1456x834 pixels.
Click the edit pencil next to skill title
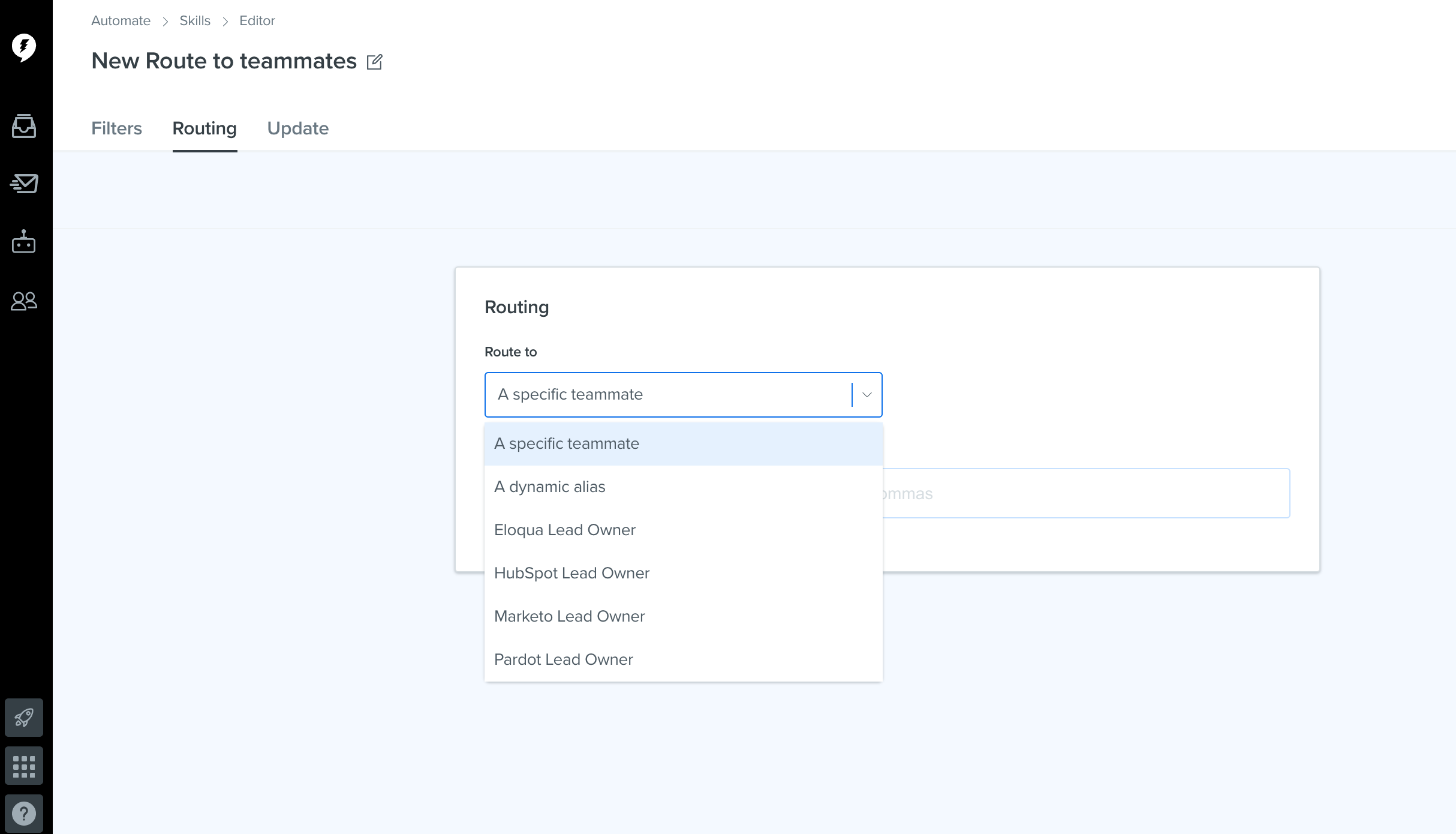375,62
